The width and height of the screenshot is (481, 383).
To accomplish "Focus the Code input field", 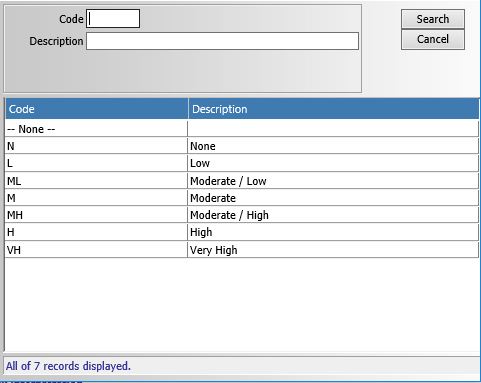I will [113, 19].
